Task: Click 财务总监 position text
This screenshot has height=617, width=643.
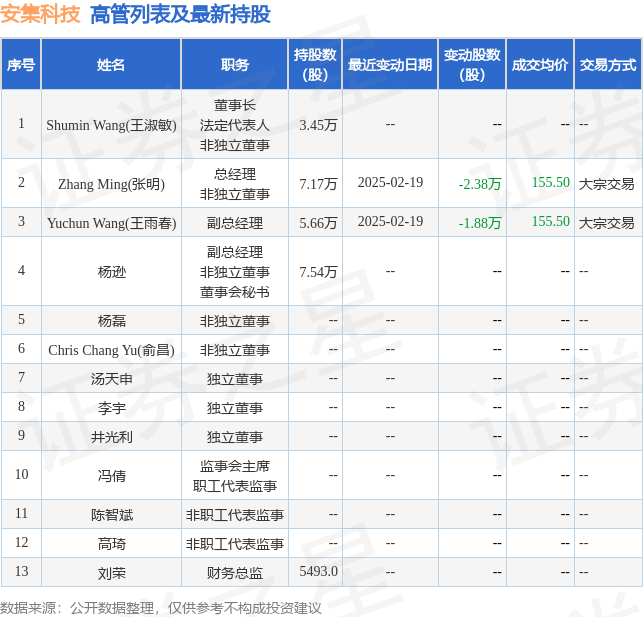Action: (235, 573)
